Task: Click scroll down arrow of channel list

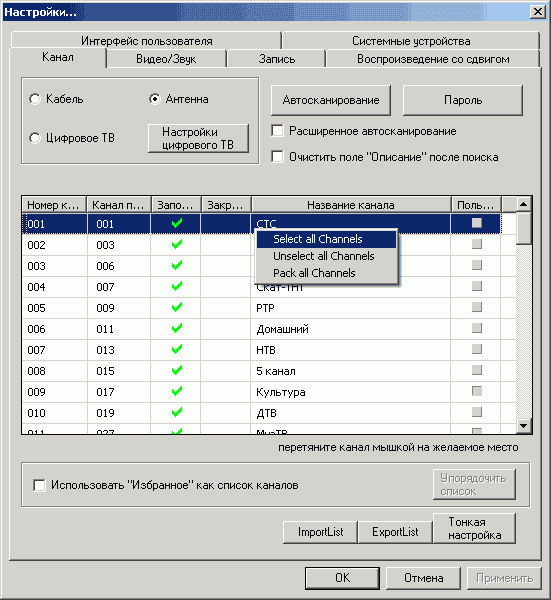Action: (x=523, y=425)
